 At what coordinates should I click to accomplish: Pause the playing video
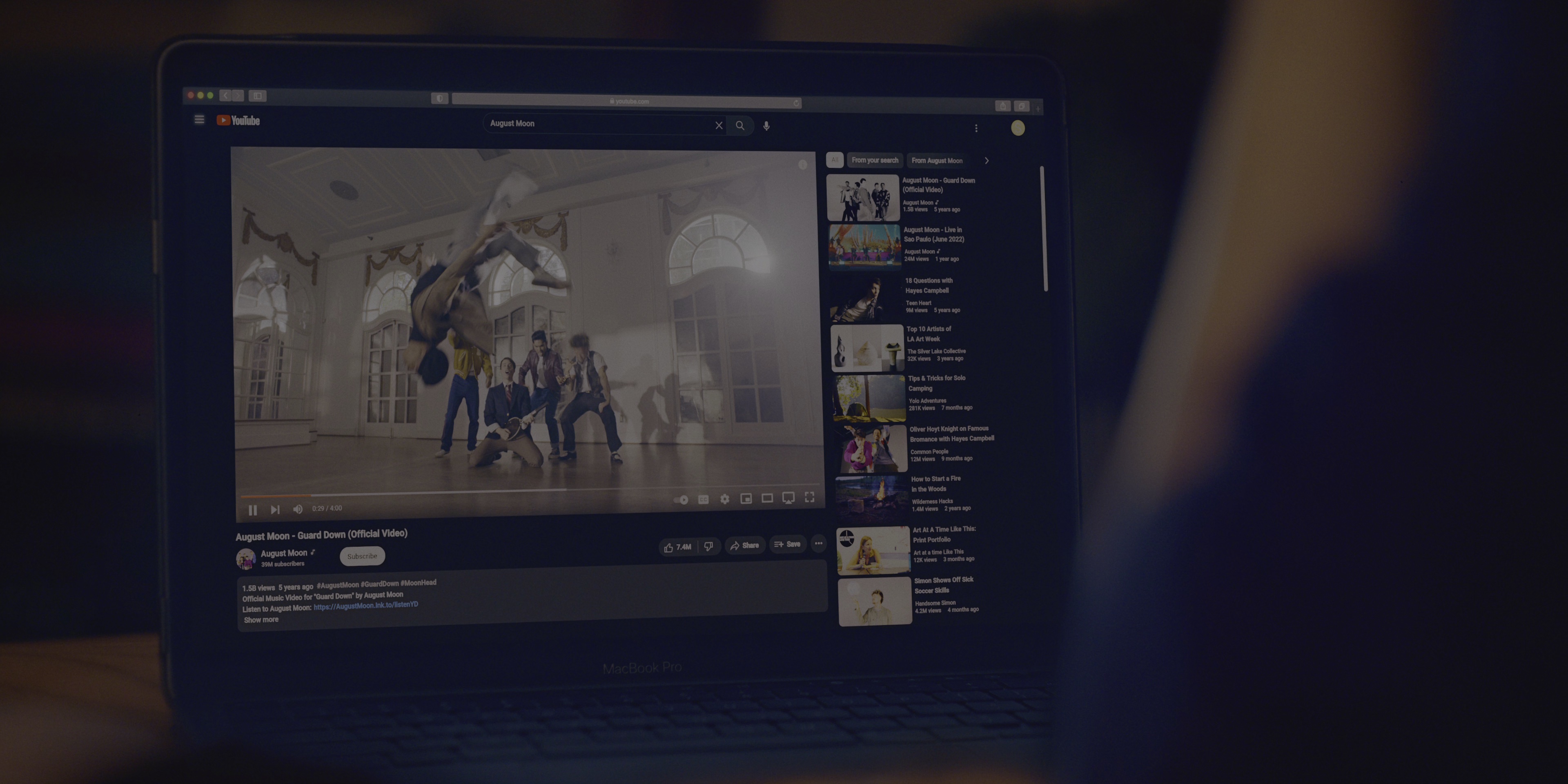tap(253, 510)
